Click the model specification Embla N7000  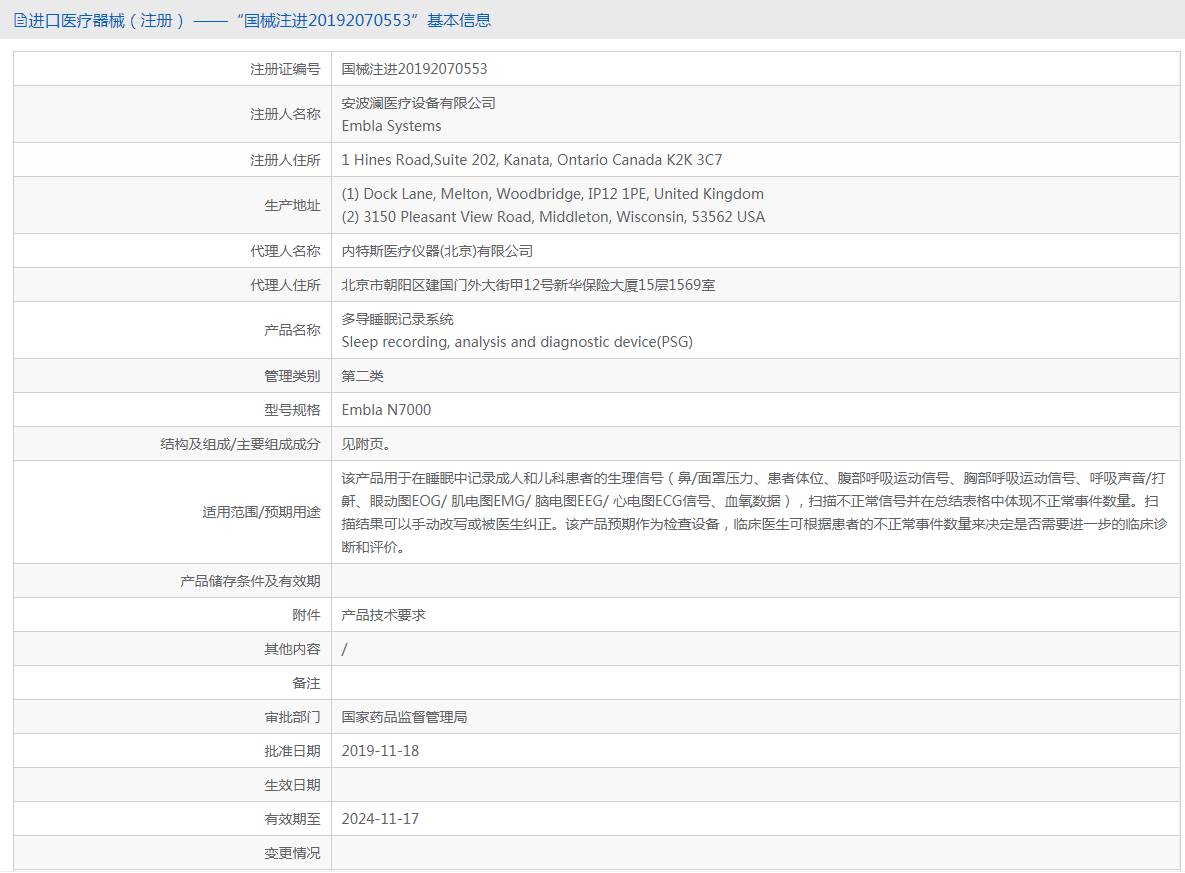point(386,410)
